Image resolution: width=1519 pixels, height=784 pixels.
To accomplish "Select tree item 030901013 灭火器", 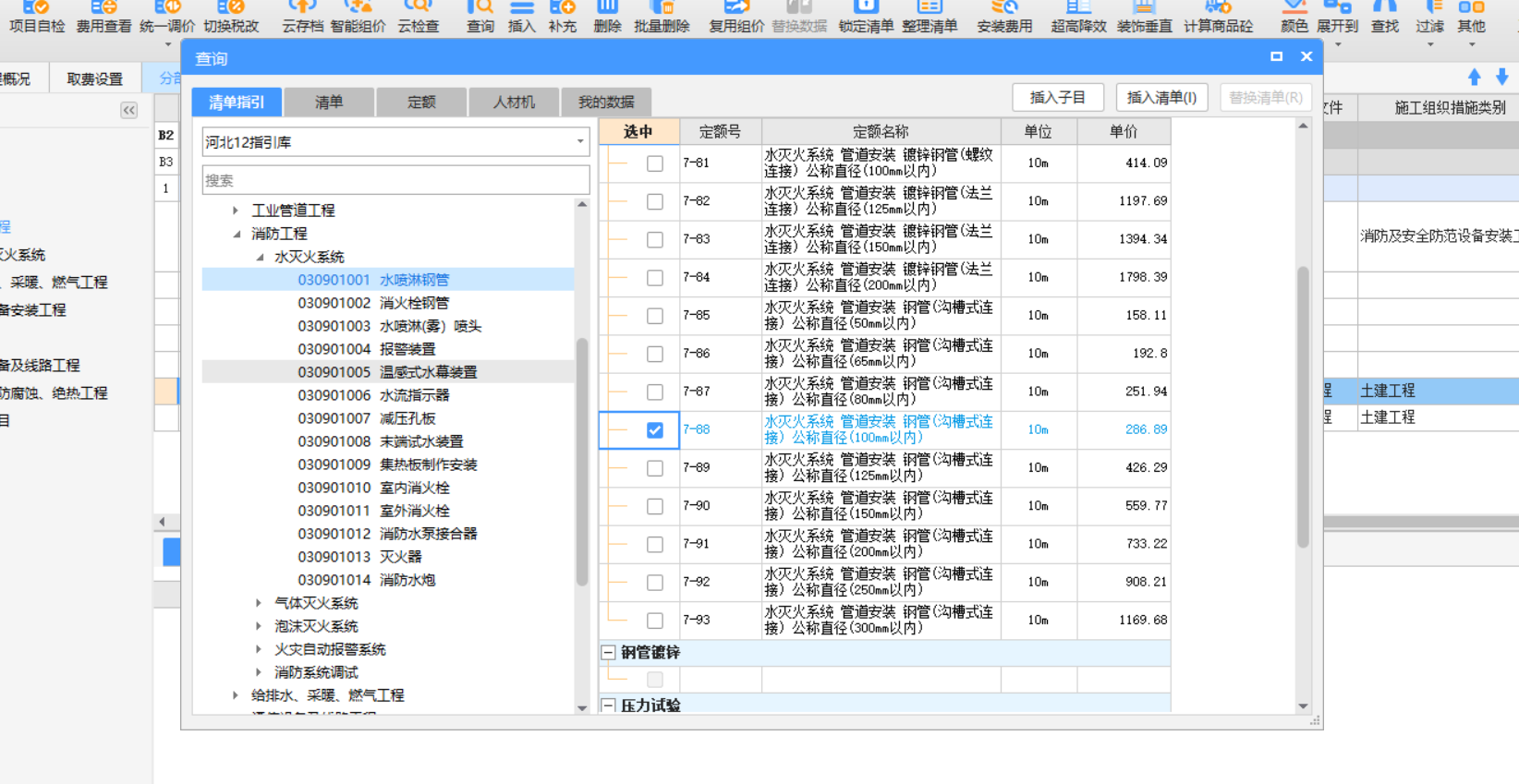I will [359, 557].
